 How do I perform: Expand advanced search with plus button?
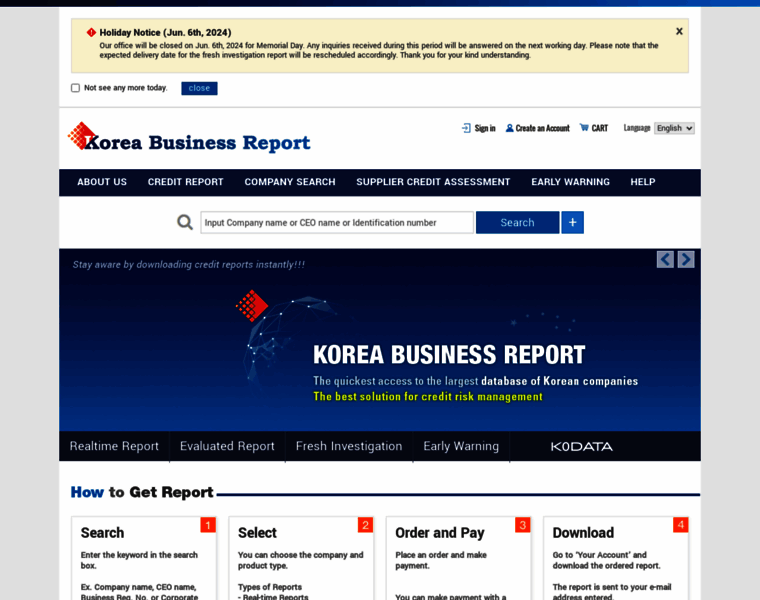click(x=572, y=222)
